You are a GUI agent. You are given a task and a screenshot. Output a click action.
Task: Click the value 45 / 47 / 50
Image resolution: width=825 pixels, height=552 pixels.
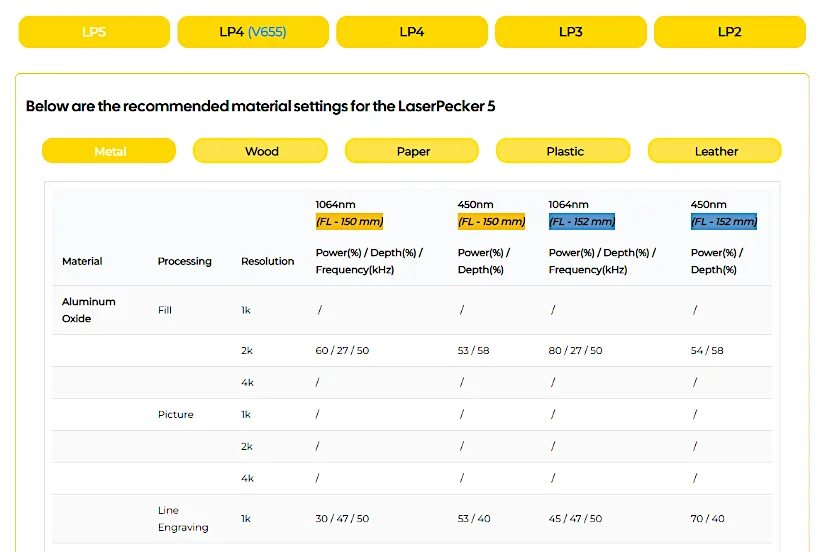click(576, 519)
